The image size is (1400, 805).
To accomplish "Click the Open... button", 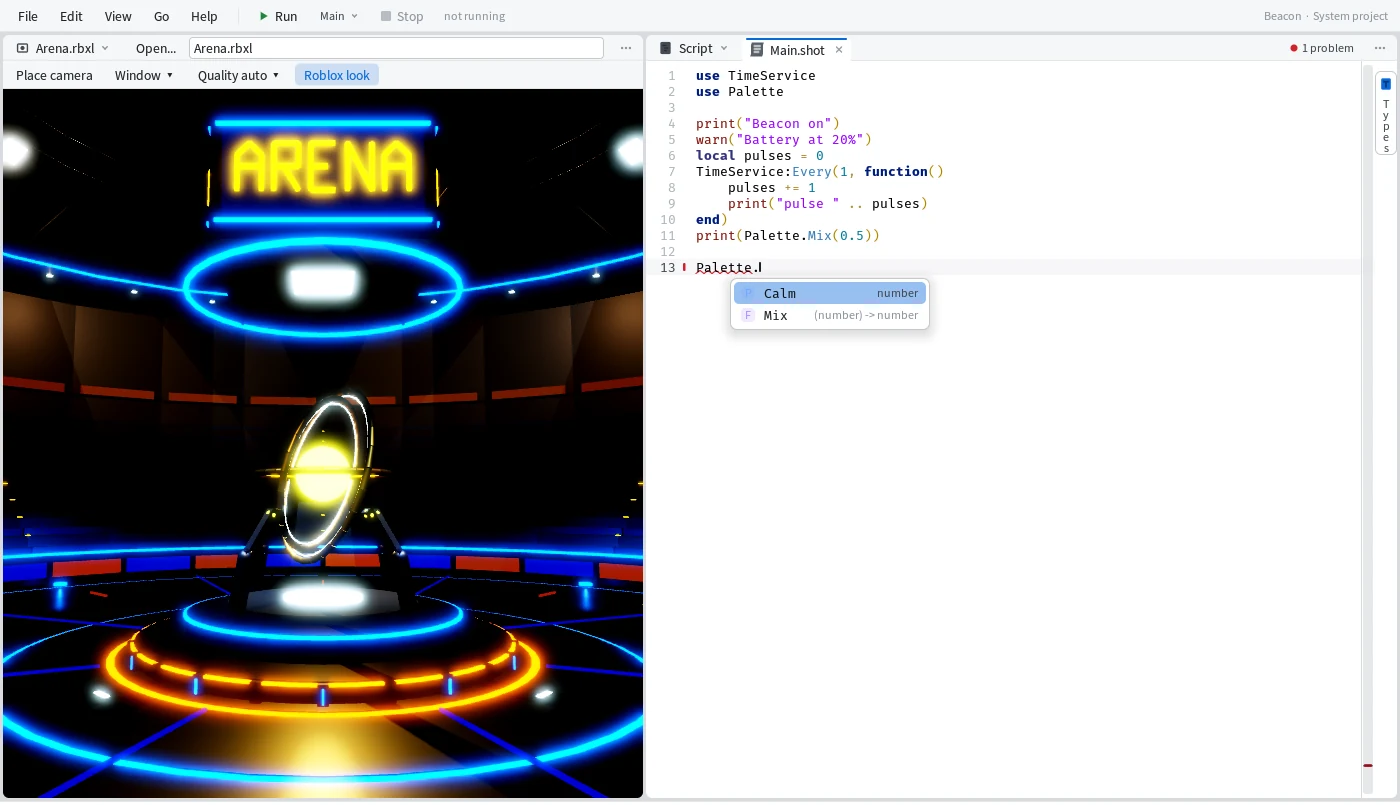I will tap(156, 48).
